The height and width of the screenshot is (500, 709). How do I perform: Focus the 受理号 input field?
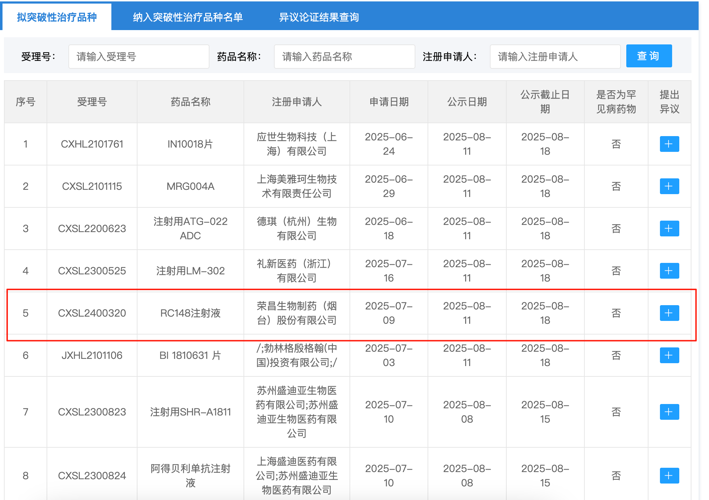pyautogui.click(x=139, y=57)
